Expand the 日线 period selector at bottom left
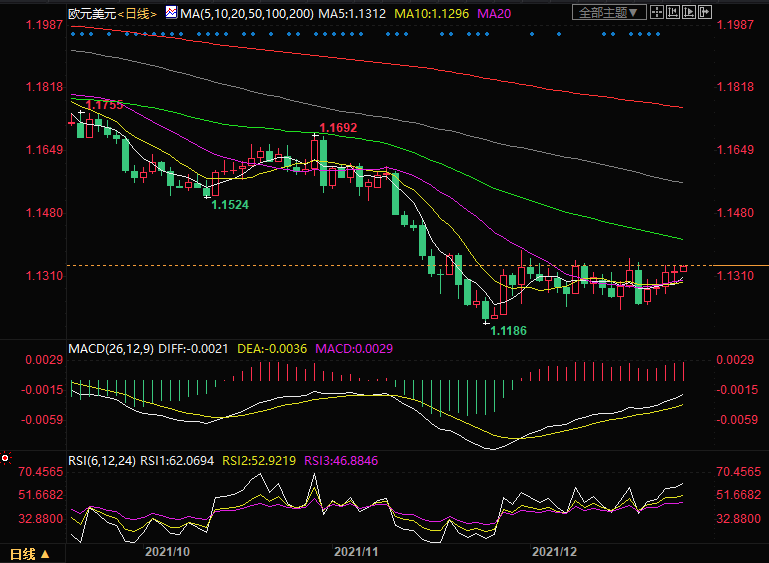 click(x=28, y=553)
